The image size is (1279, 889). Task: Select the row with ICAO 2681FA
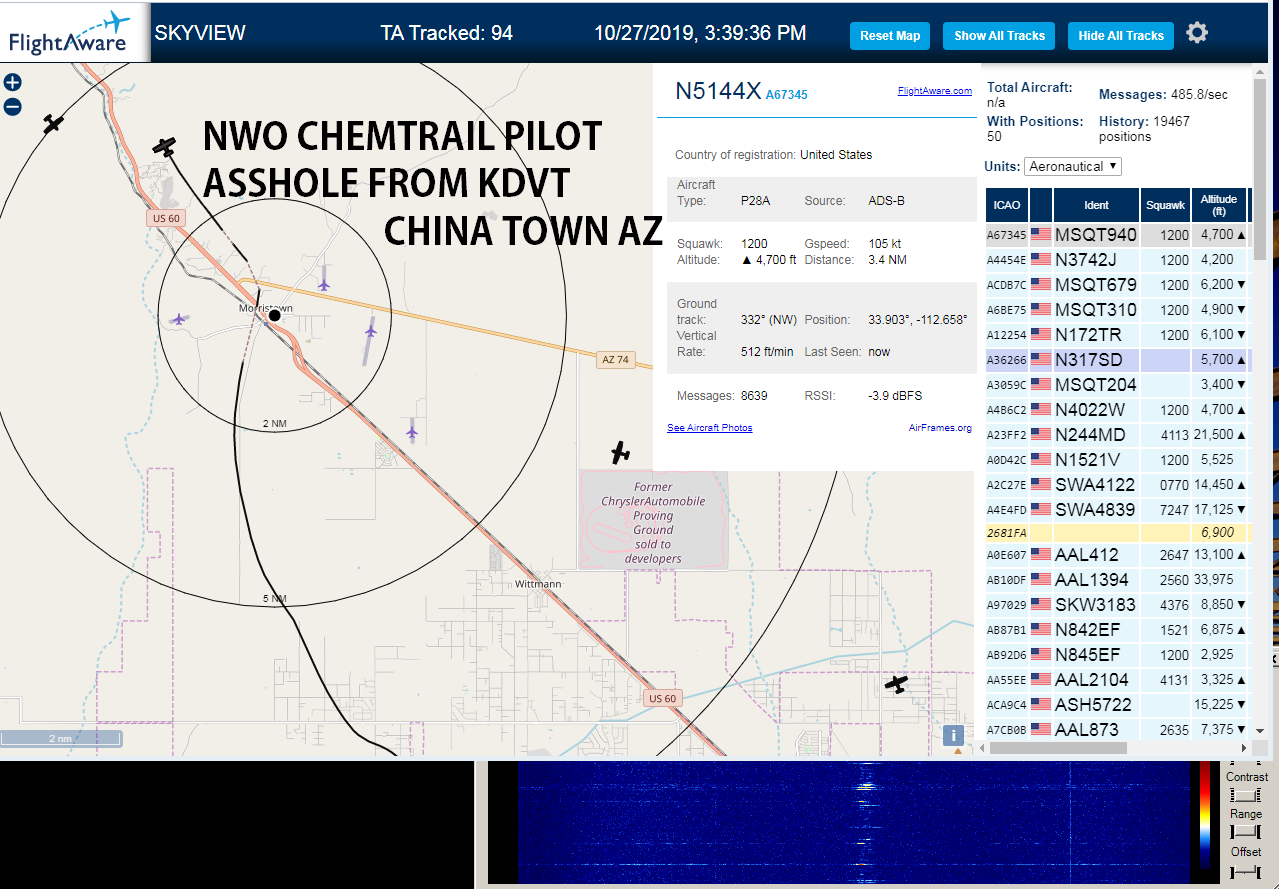(x=1117, y=532)
